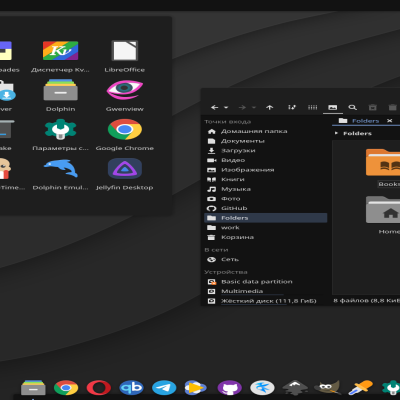Open the forward history dropdown arrow

point(254,107)
